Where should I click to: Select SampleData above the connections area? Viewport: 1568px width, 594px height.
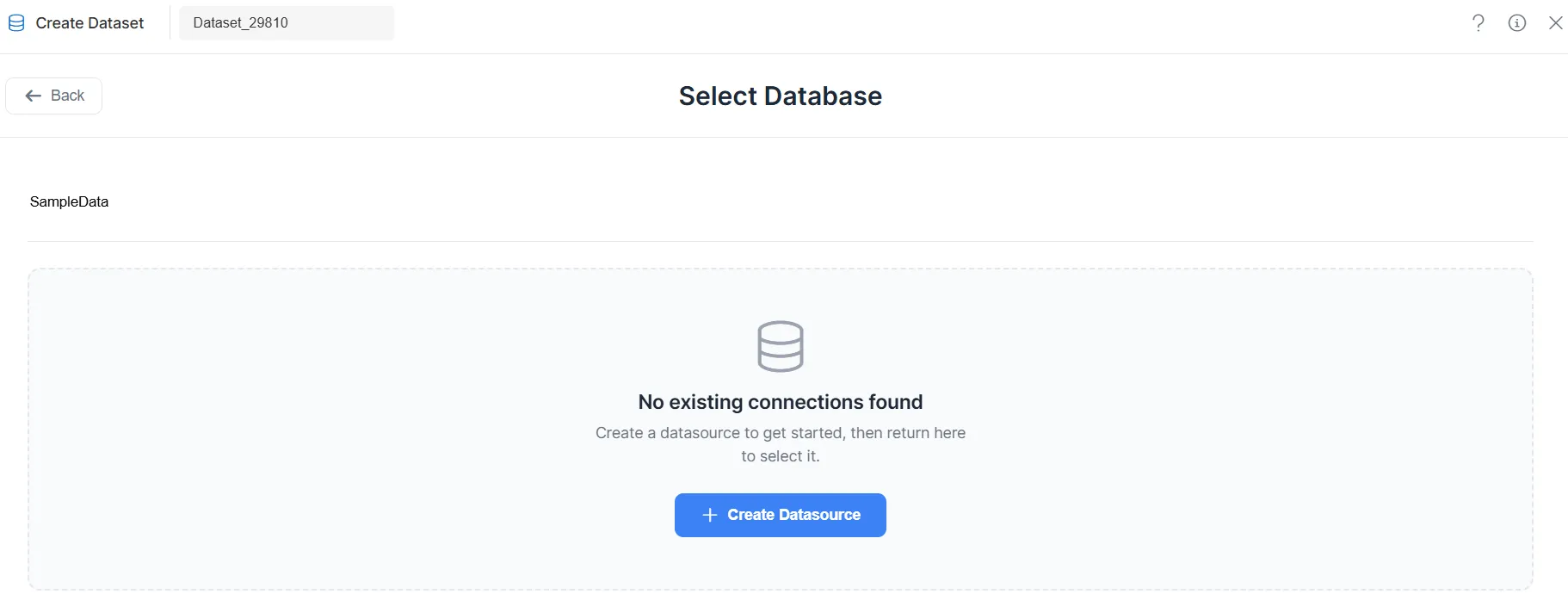tap(69, 201)
